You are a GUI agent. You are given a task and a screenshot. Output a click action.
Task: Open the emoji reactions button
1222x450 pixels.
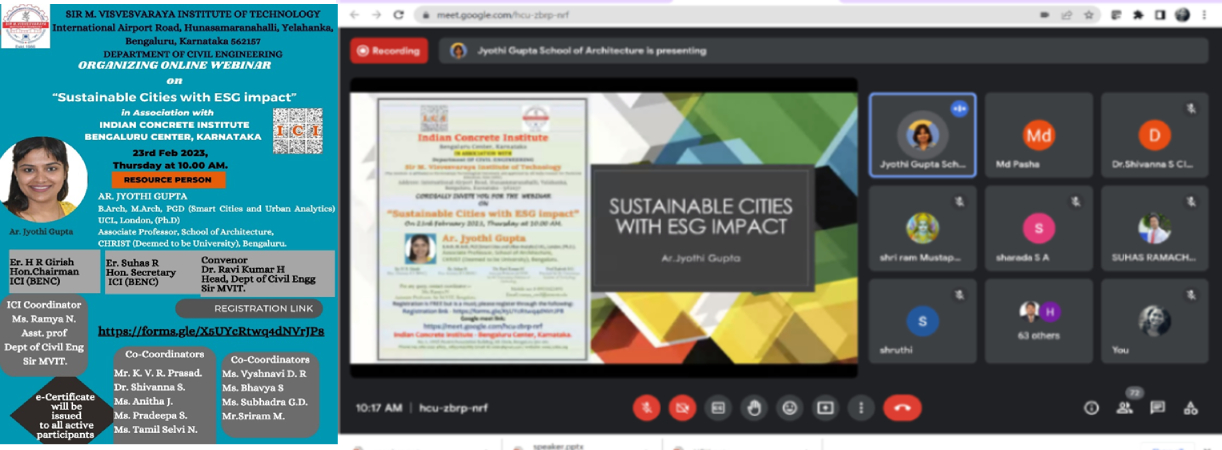pyautogui.click(x=790, y=407)
